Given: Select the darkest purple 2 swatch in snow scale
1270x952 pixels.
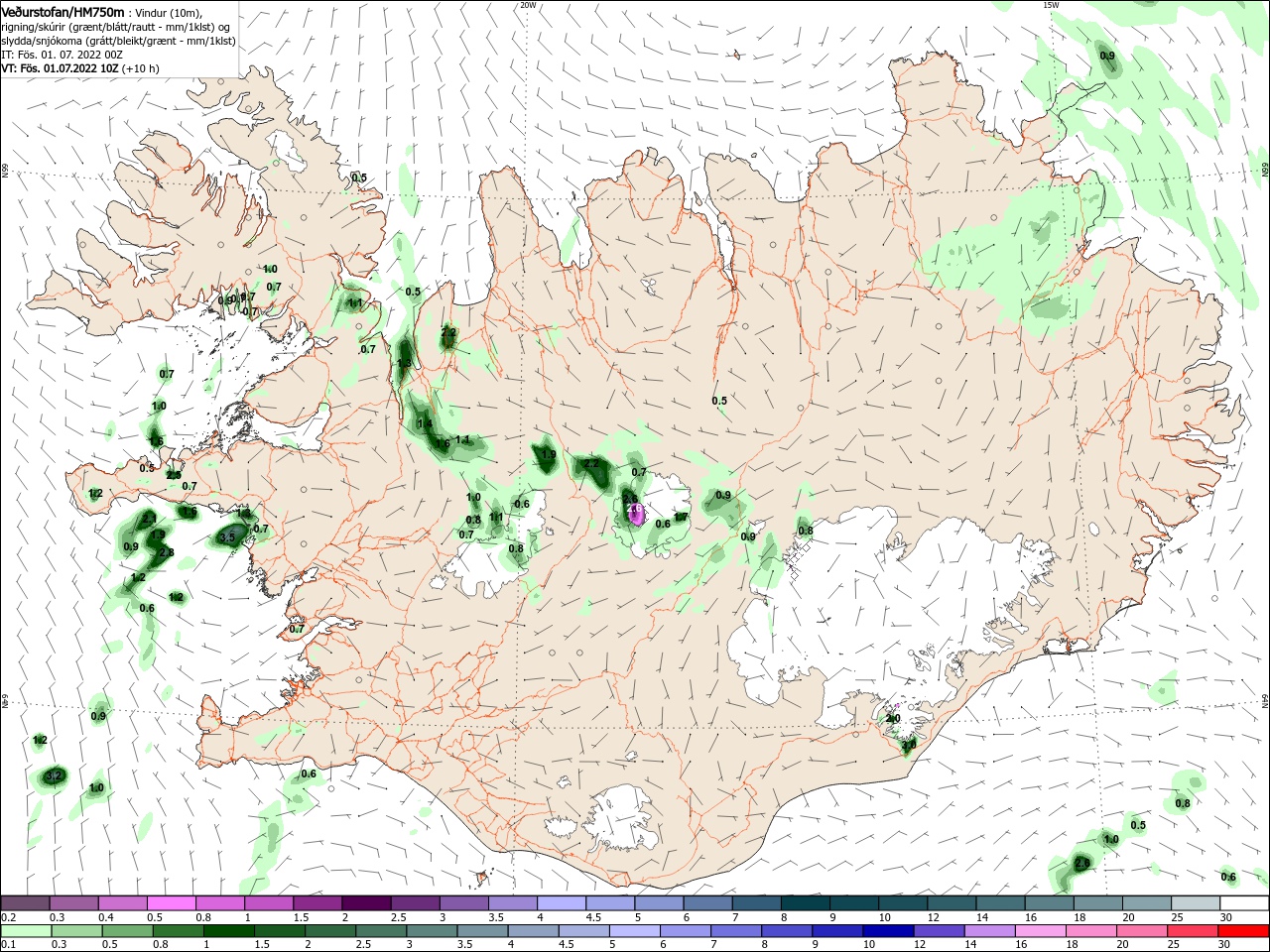Looking at the screenshot, I should coord(366,903).
